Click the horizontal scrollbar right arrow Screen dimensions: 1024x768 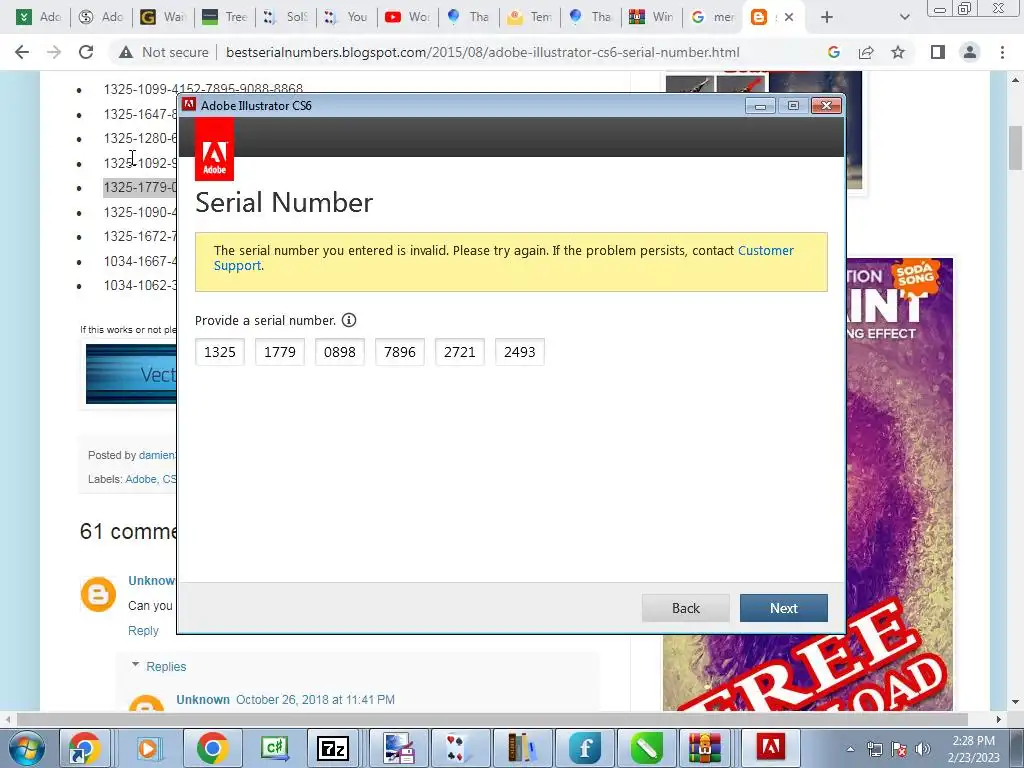coord(998,719)
